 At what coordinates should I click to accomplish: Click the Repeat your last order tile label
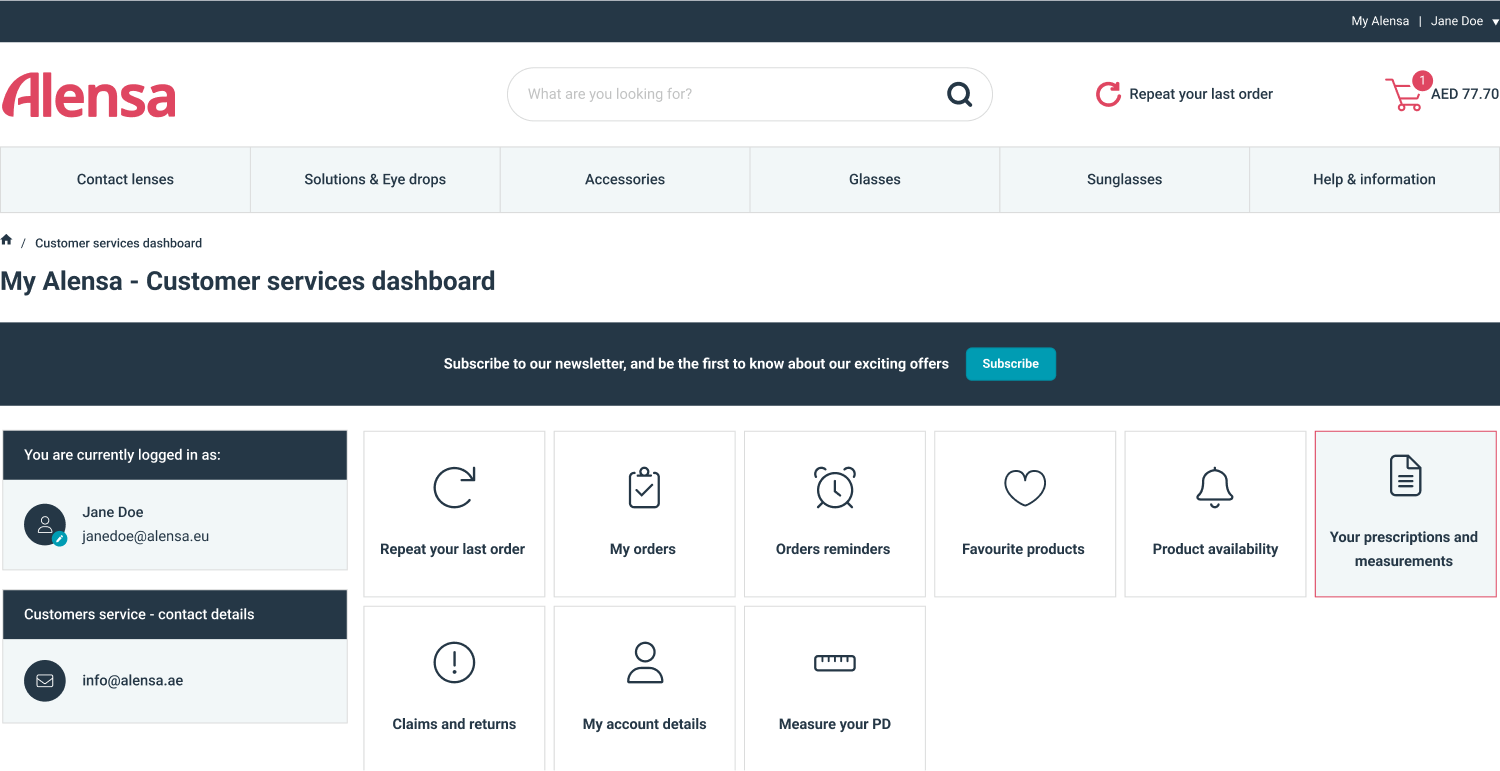(452, 549)
